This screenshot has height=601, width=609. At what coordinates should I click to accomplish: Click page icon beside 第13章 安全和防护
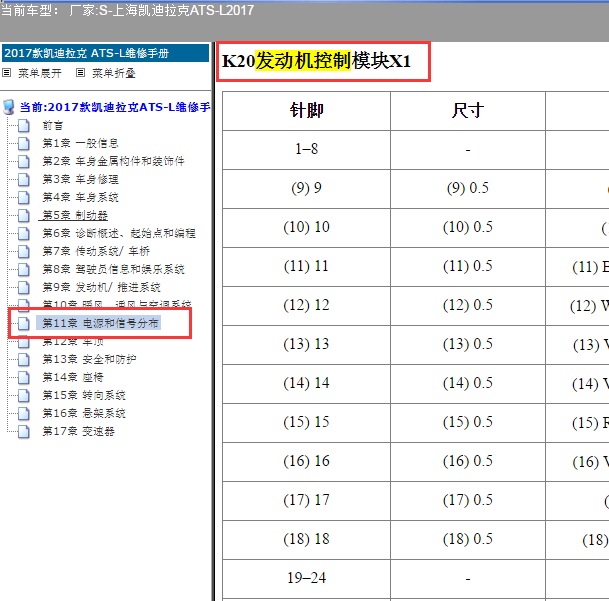tap(24, 359)
